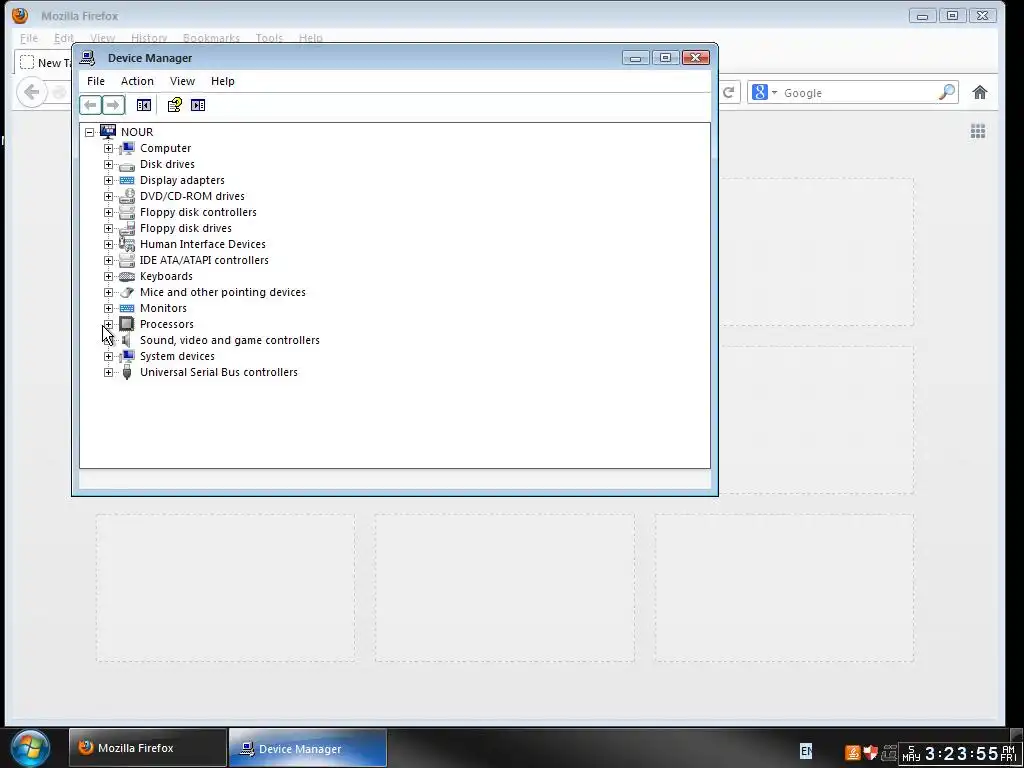Click the Firefox back navigation button
Screen dimensions: 1024x768
[31, 92]
